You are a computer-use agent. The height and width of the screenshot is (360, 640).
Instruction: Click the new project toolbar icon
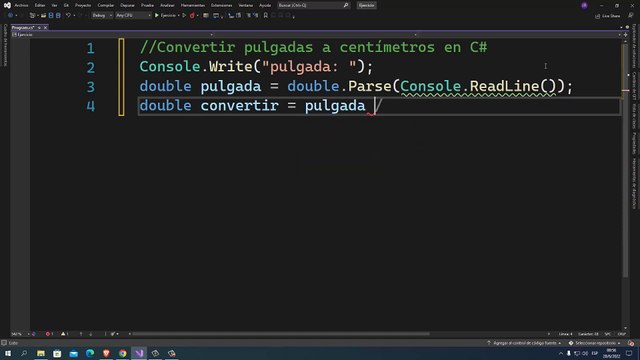pyautogui.click(x=32, y=16)
